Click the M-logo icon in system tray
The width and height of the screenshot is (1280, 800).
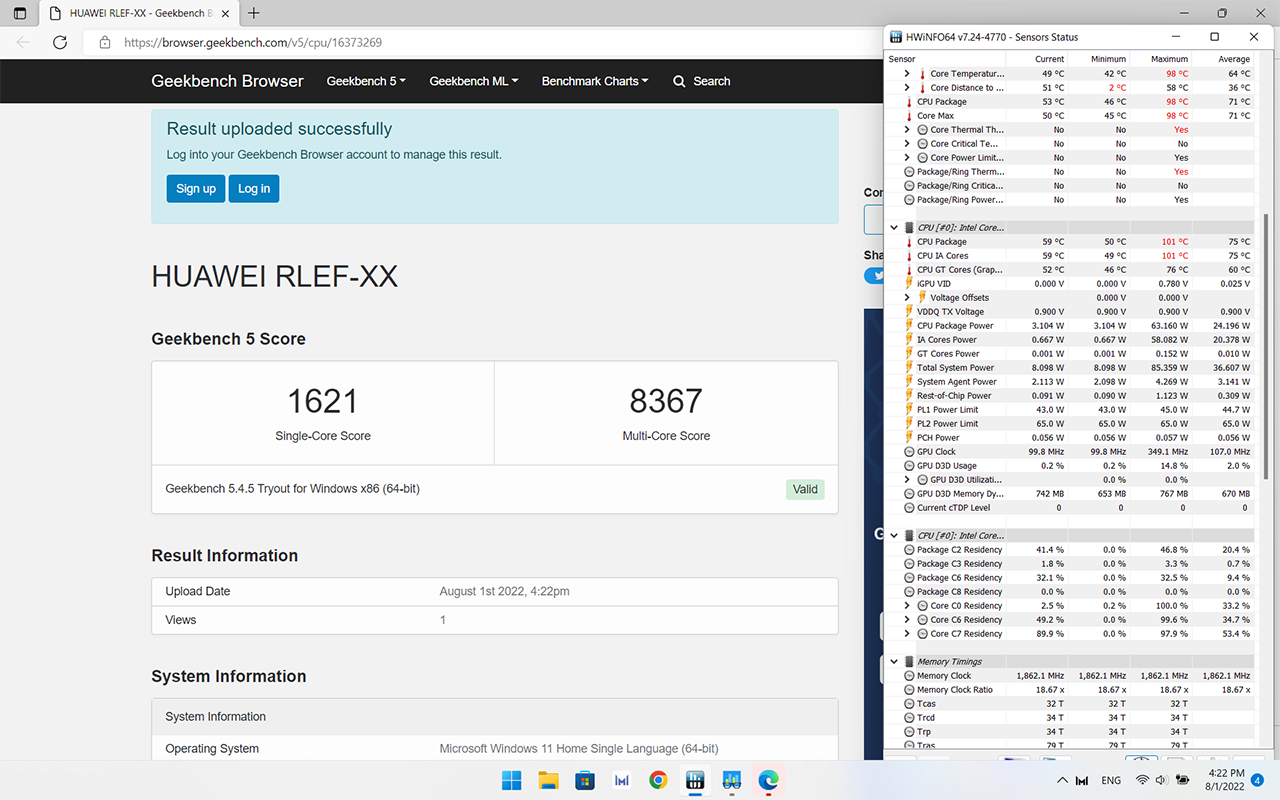point(1083,780)
